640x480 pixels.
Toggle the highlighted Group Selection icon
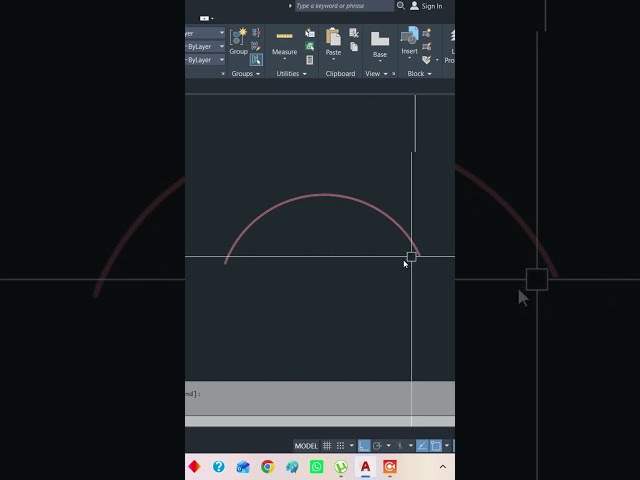point(256,60)
